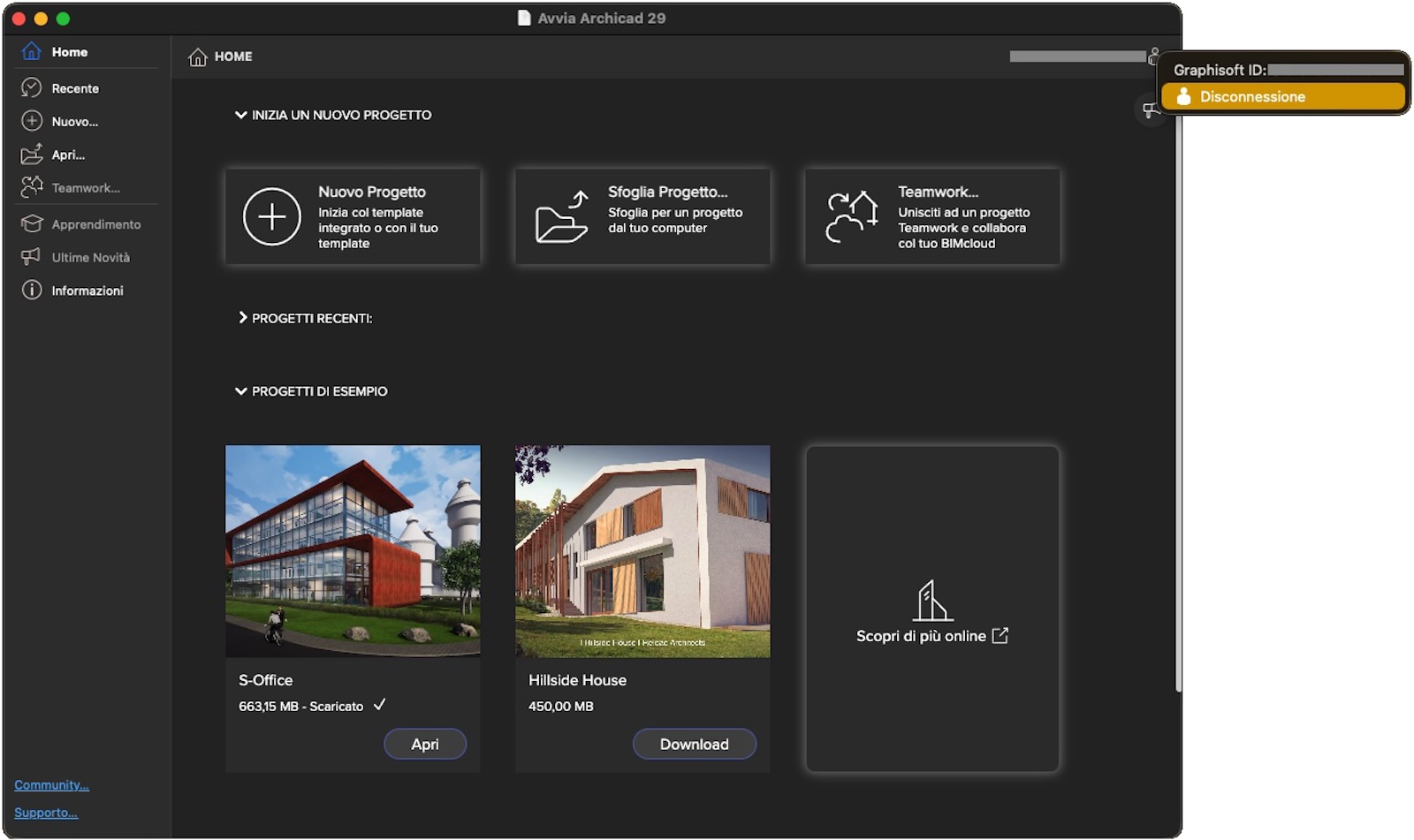Click the '663,15 MB - Scaricato' text

pyautogui.click(x=300, y=707)
